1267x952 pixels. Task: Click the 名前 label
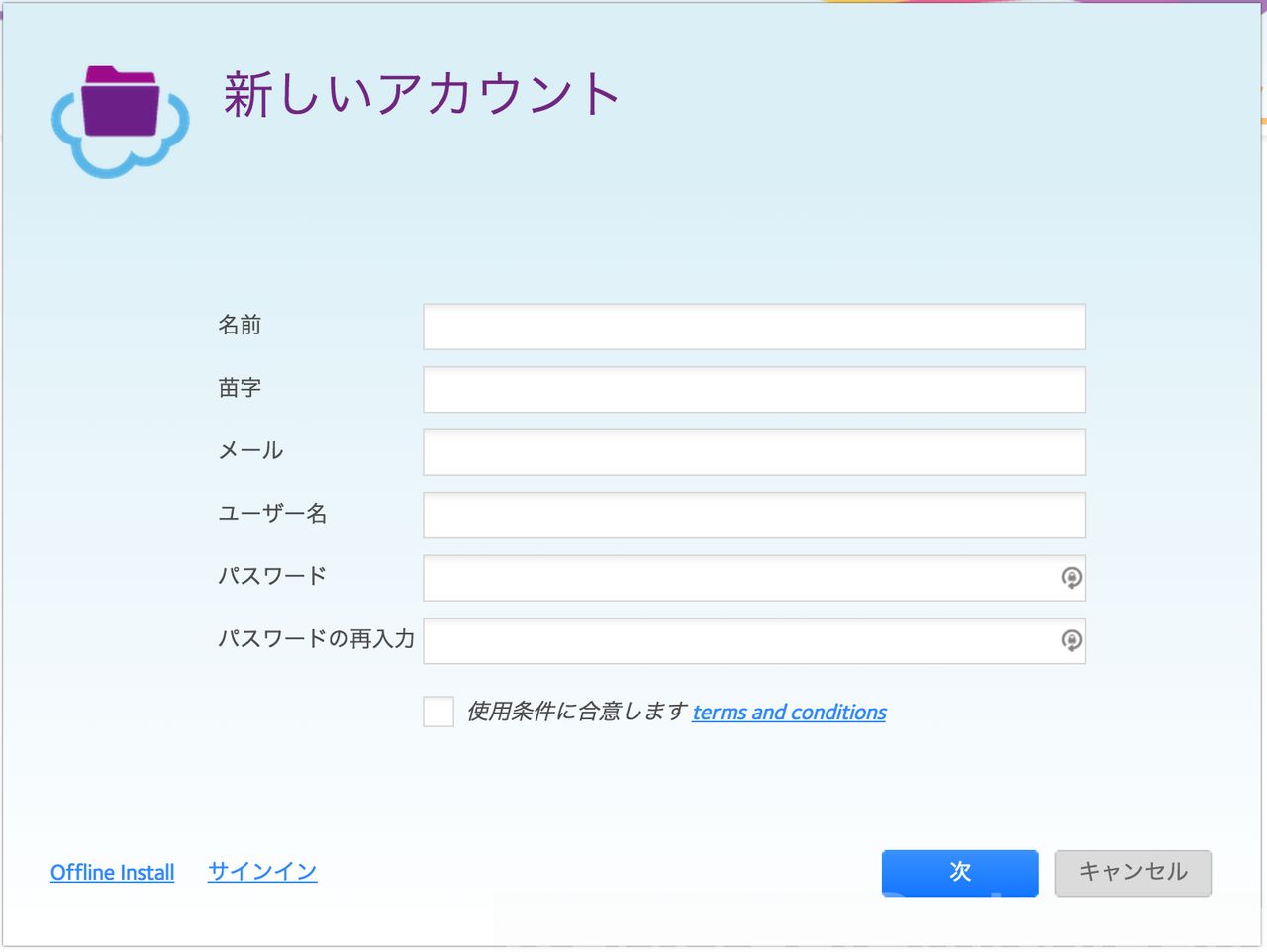pos(240,326)
